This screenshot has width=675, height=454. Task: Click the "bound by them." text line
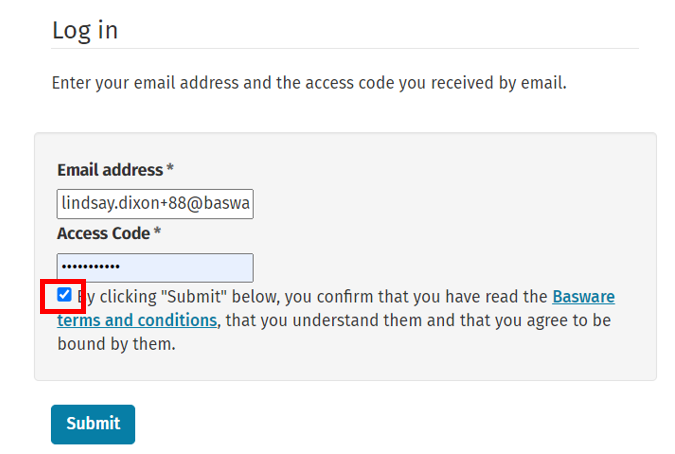click(117, 344)
